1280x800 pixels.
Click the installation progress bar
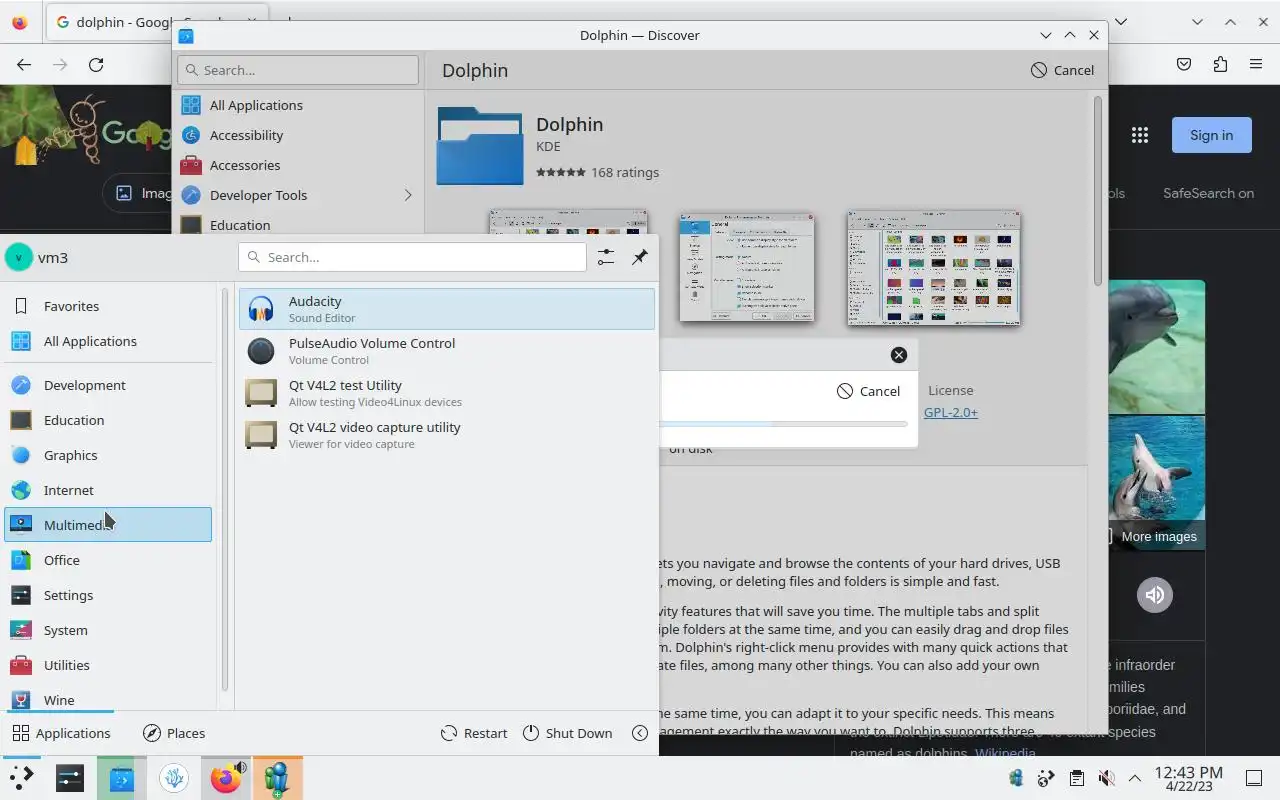click(783, 424)
